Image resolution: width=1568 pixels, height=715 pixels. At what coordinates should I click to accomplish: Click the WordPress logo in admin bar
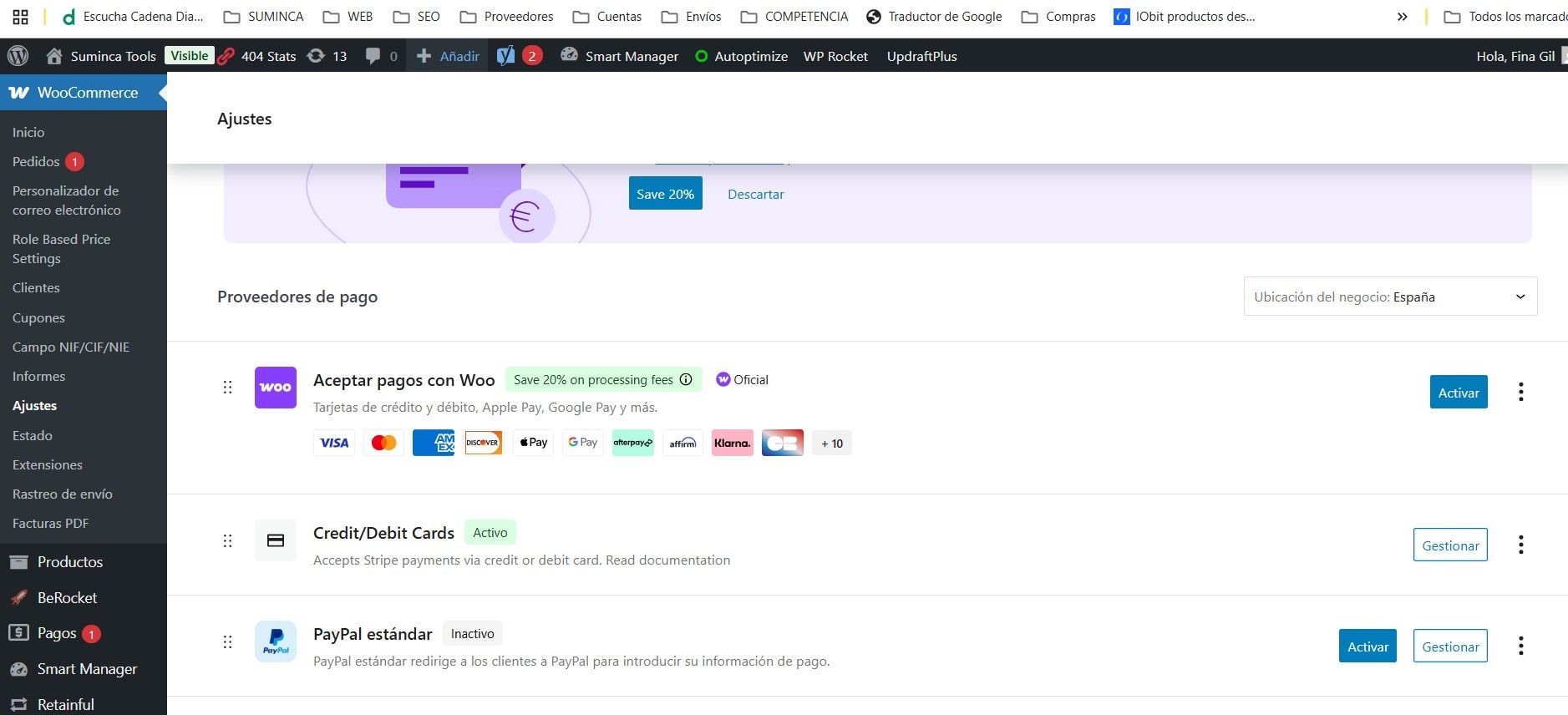pyautogui.click(x=18, y=56)
